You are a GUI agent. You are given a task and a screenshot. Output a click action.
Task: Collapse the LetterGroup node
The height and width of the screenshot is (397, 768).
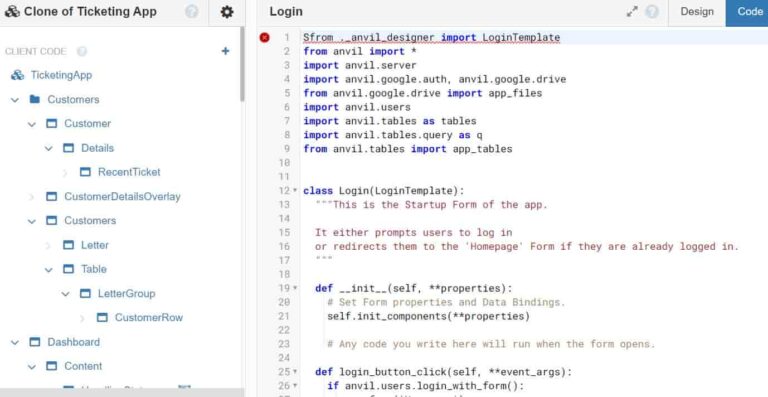tap(65, 294)
